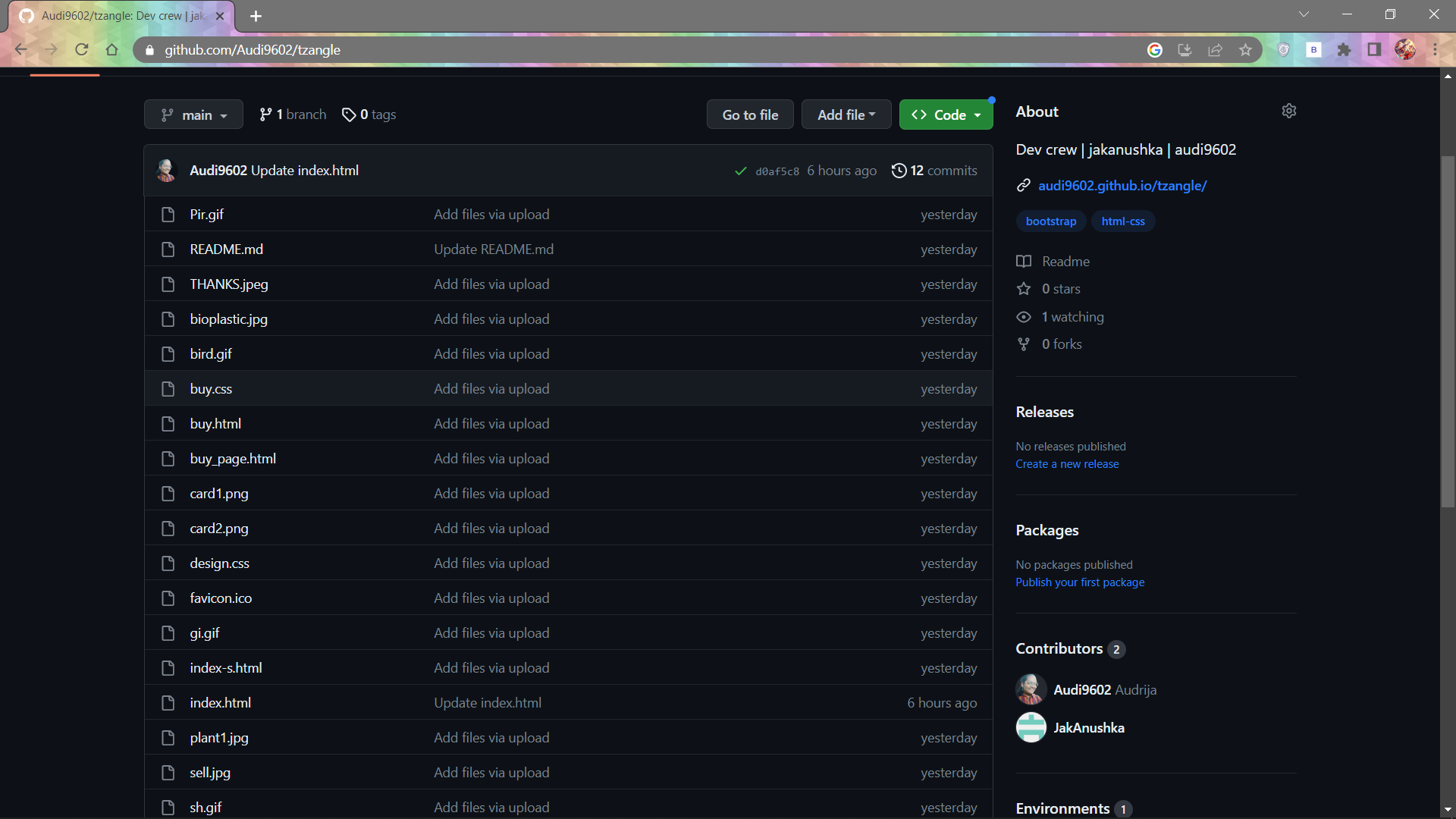Expand the Add file dropdown
The height and width of the screenshot is (819, 1456).
point(846,115)
